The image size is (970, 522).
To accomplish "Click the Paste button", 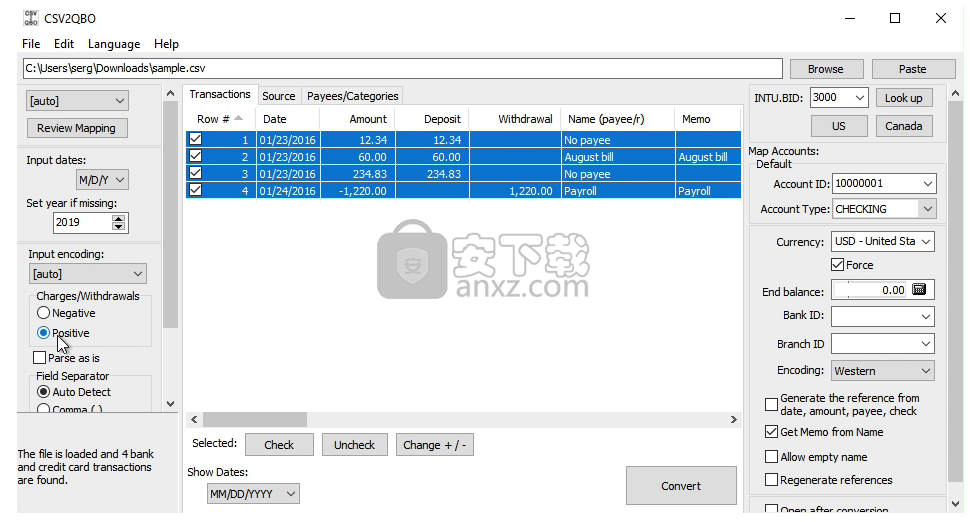I will click(x=912, y=69).
